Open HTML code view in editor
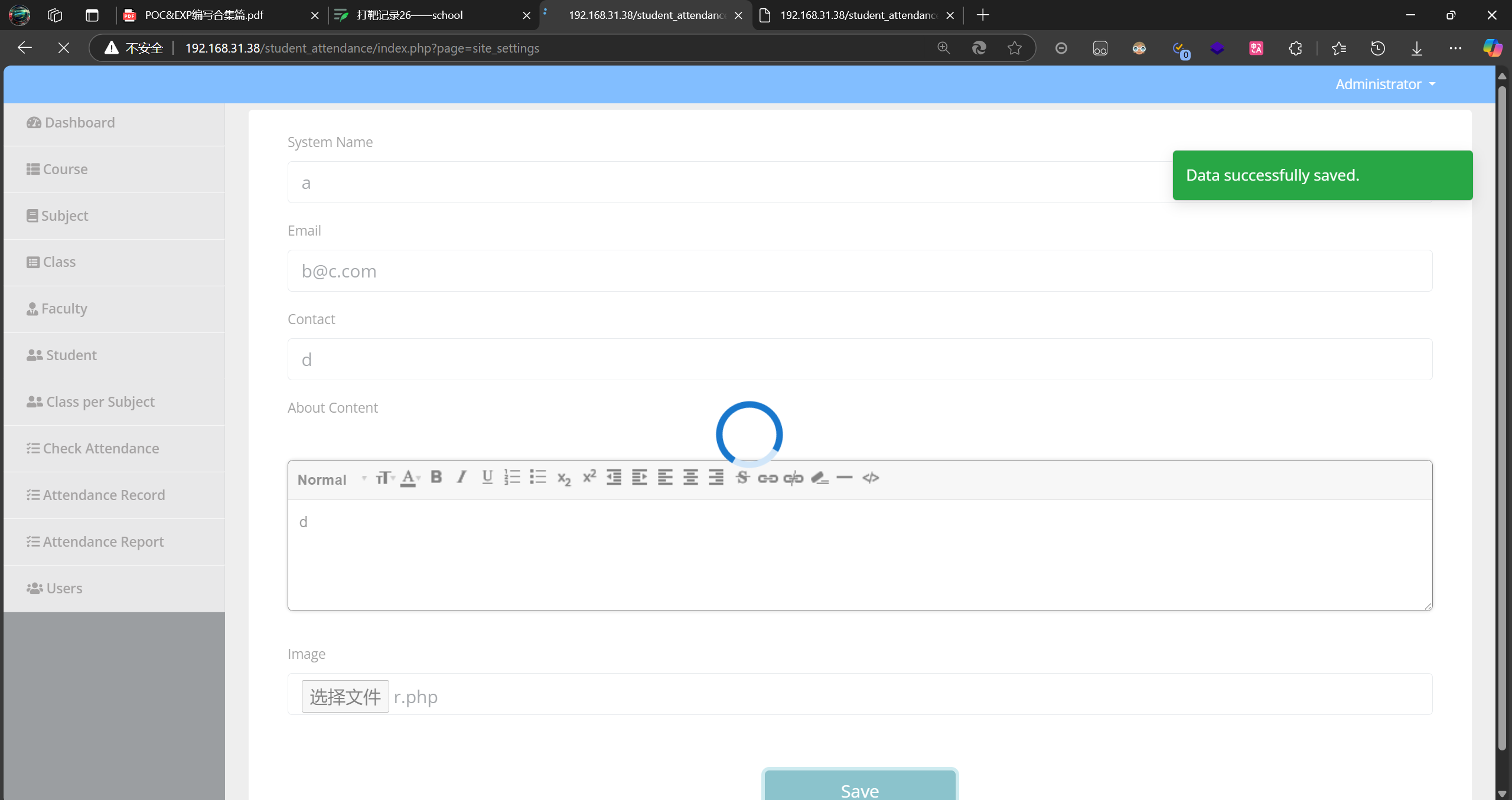Image resolution: width=1512 pixels, height=800 pixels. click(871, 477)
